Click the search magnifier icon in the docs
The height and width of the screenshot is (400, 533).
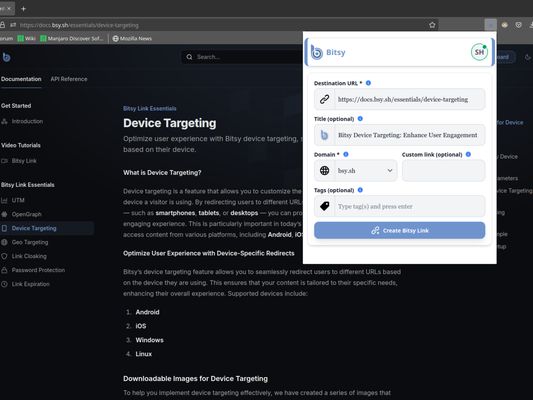(189, 57)
